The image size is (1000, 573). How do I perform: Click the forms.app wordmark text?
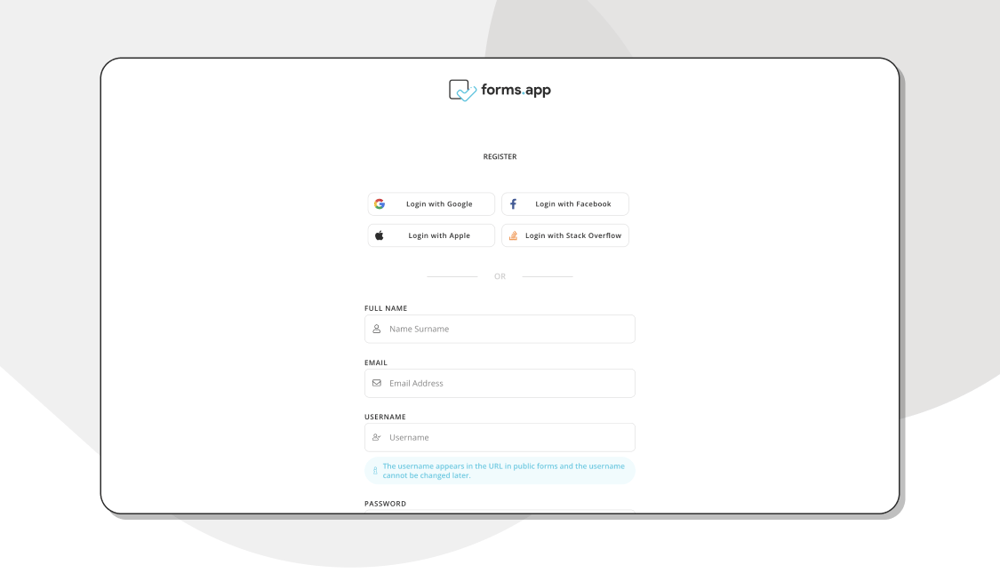516,90
